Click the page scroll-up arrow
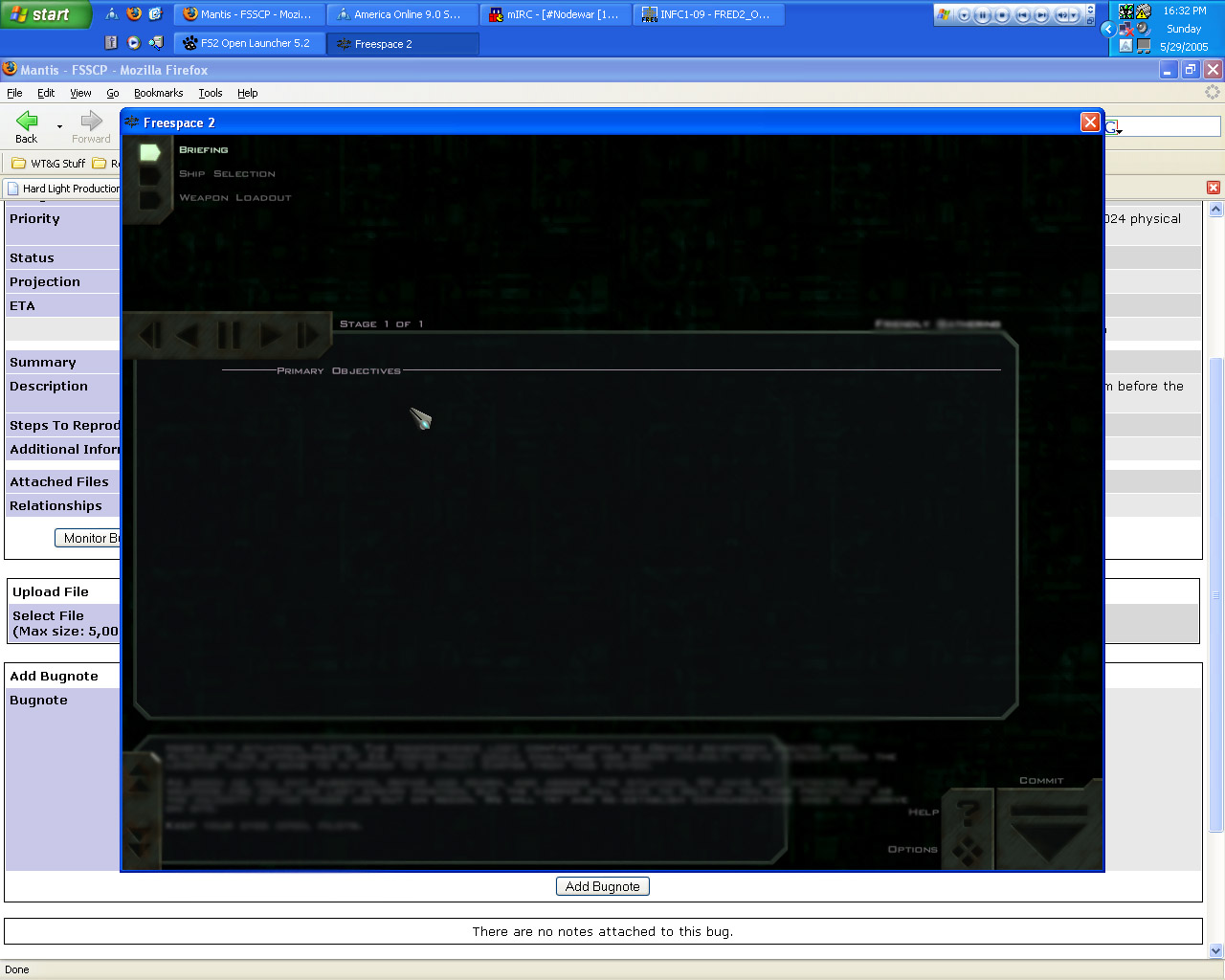The image size is (1225, 980). click(x=1216, y=210)
